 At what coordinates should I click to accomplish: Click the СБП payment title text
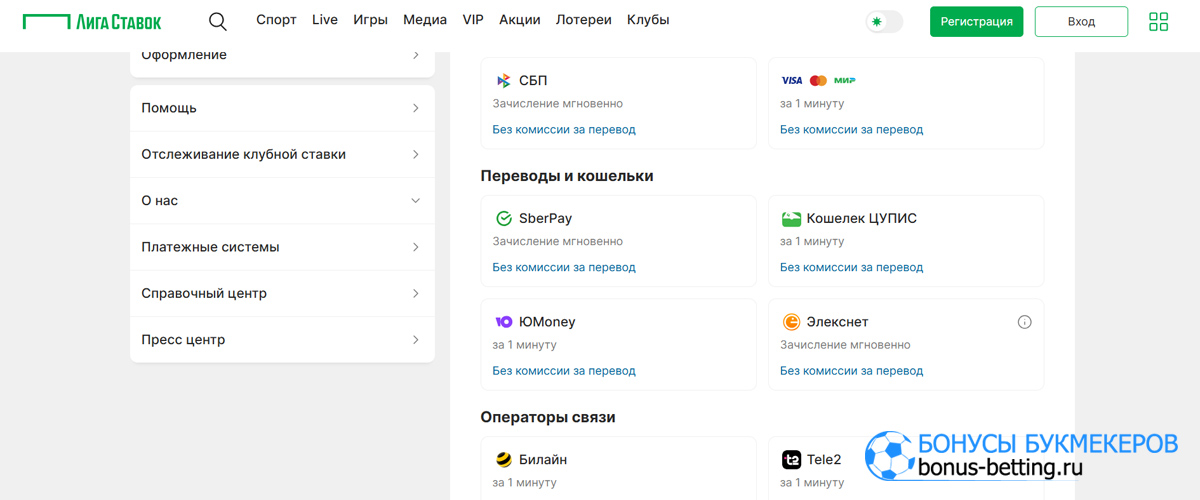pyautogui.click(x=533, y=80)
